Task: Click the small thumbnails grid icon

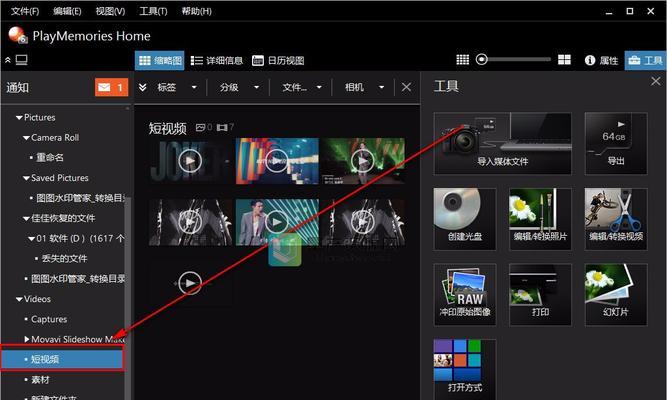Action: pyautogui.click(x=462, y=60)
